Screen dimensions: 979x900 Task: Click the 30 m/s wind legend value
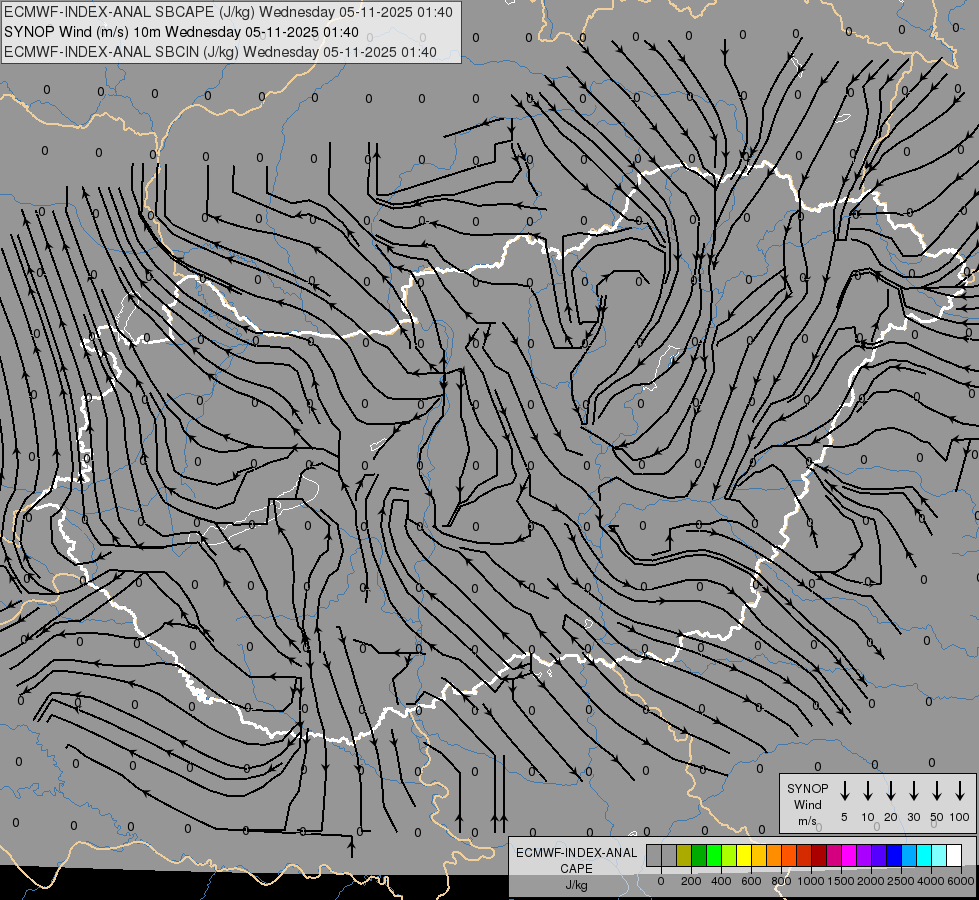pyautogui.click(x=914, y=817)
